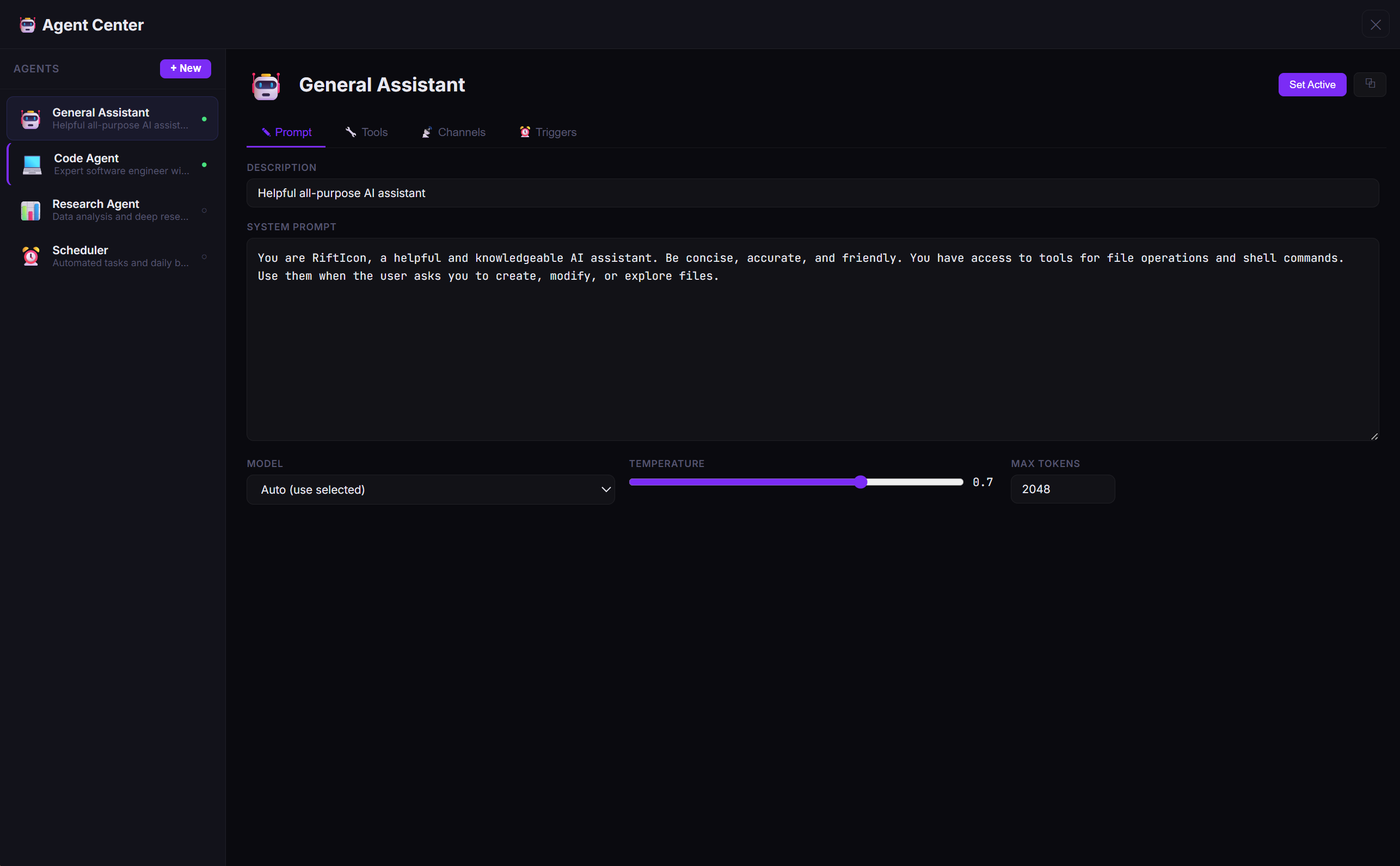The image size is (1400, 866).
Task: Click the megaphone icon on the Channels tab
Action: pos(427,132)
